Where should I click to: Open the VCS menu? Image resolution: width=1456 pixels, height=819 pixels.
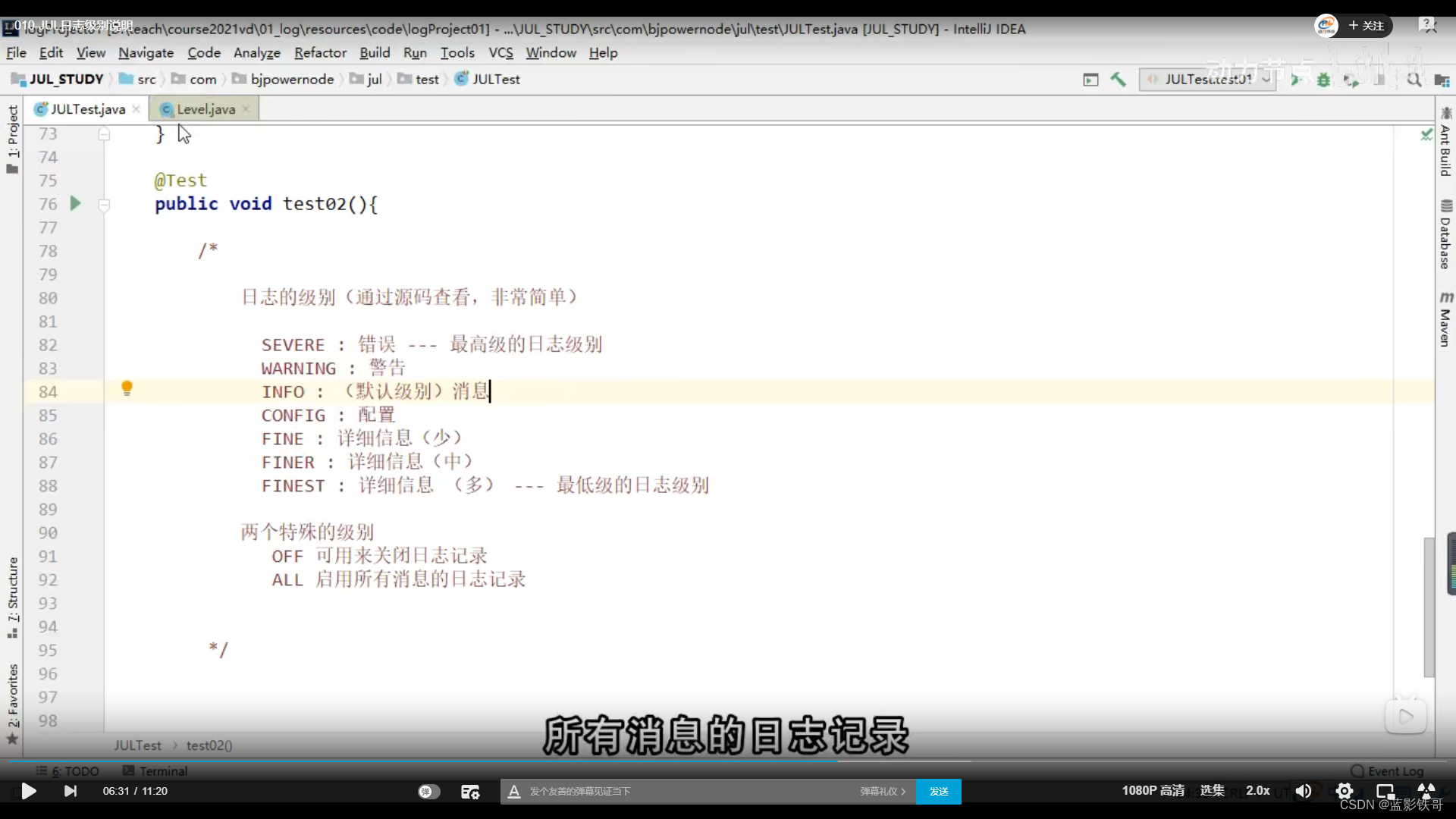point(500,52)
